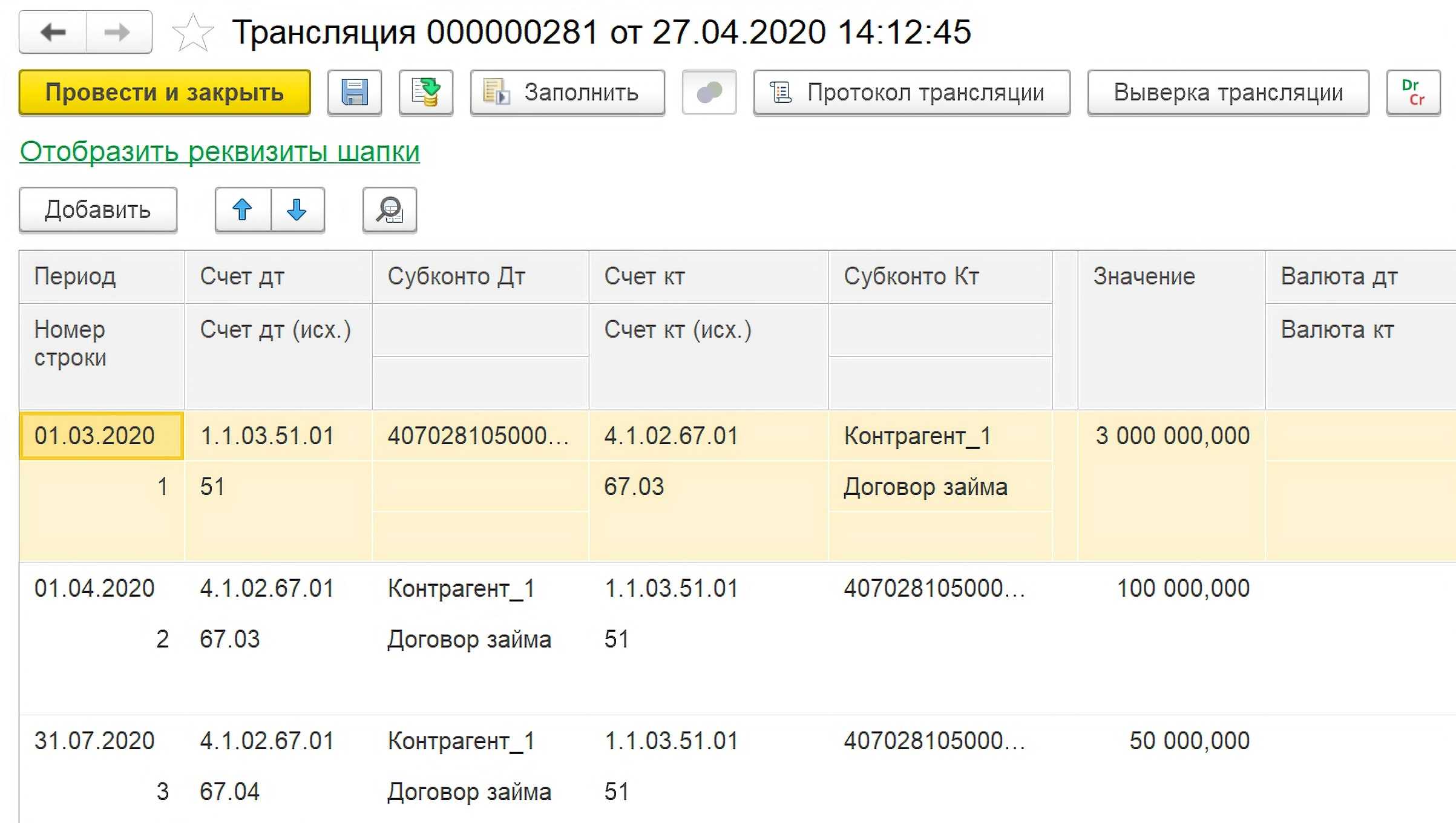
Task: Add document to favorites with star icon
Action: [193, 33]
